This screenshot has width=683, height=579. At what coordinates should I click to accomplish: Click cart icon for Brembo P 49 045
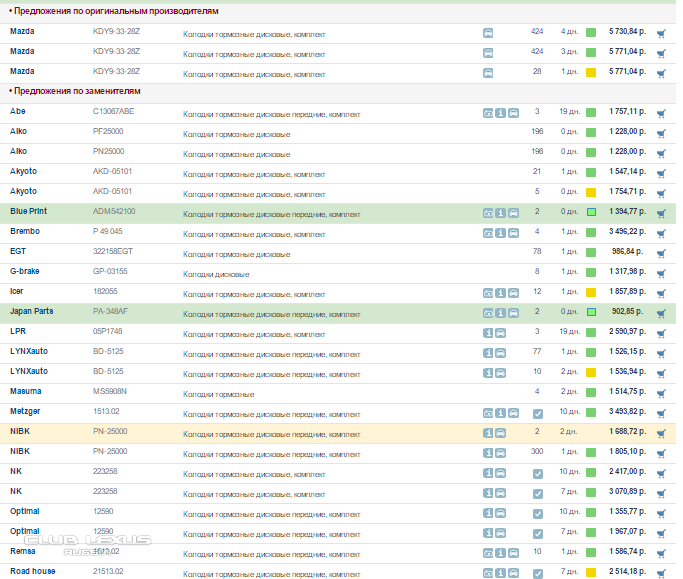[x=661, y=232]
